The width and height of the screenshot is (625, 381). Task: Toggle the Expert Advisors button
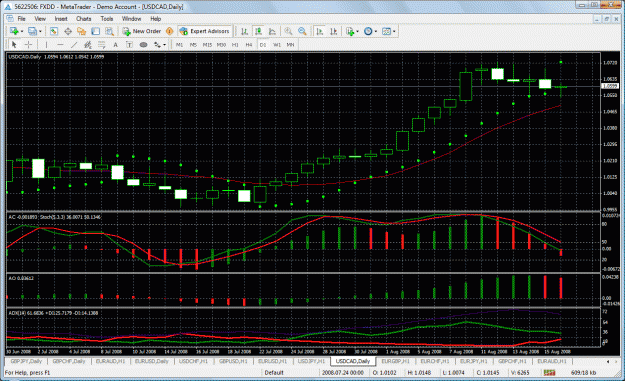[204, 31]
